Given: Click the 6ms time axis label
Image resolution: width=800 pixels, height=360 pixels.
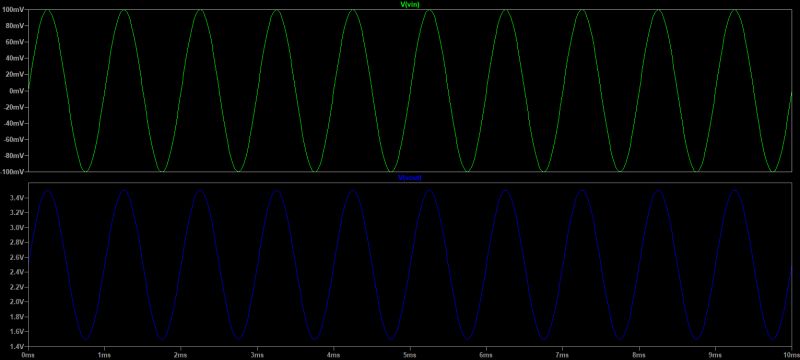Looking at the screenshot, I should coord(486,355).
